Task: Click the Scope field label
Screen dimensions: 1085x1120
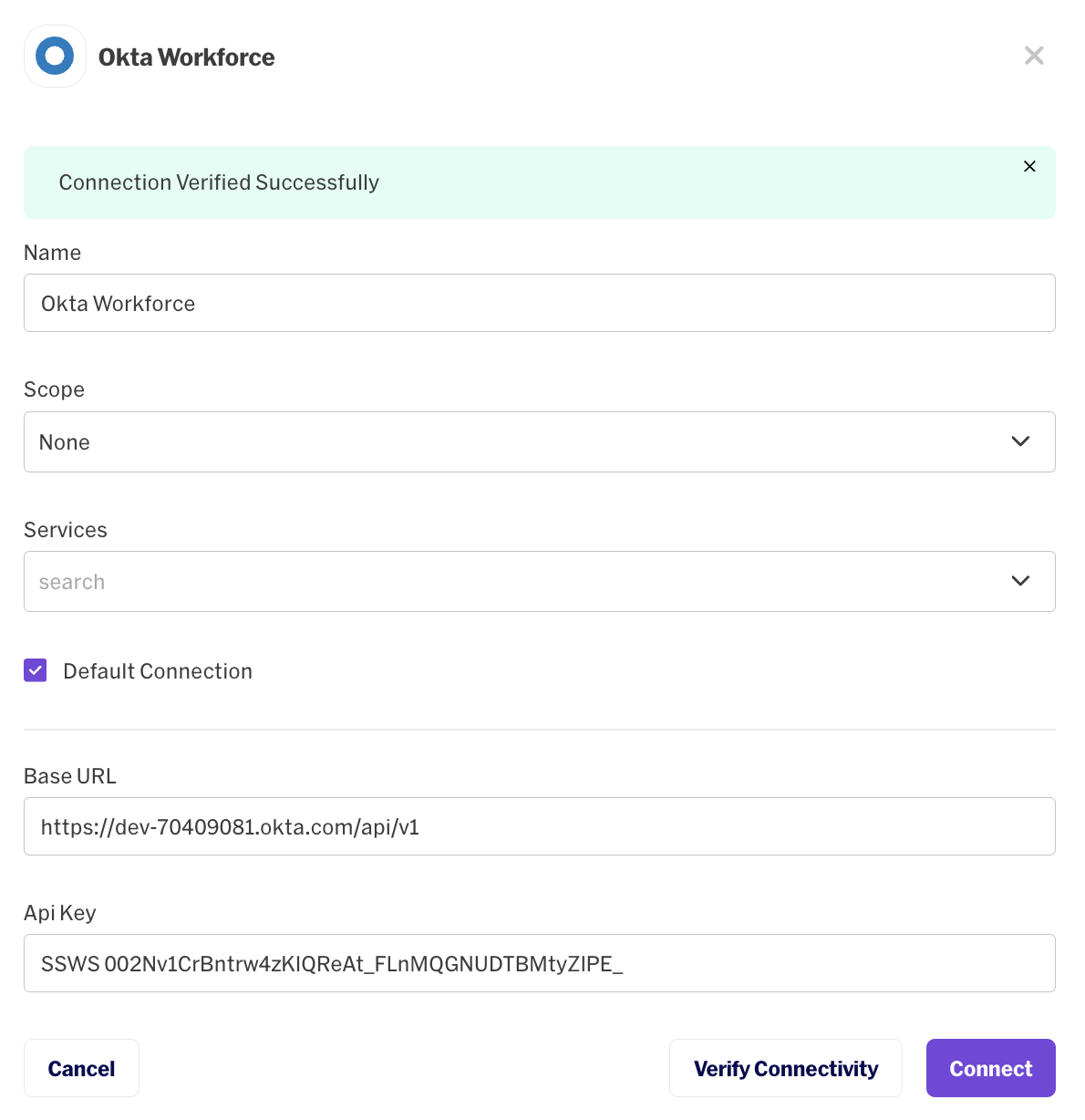Action: (54, 389)
